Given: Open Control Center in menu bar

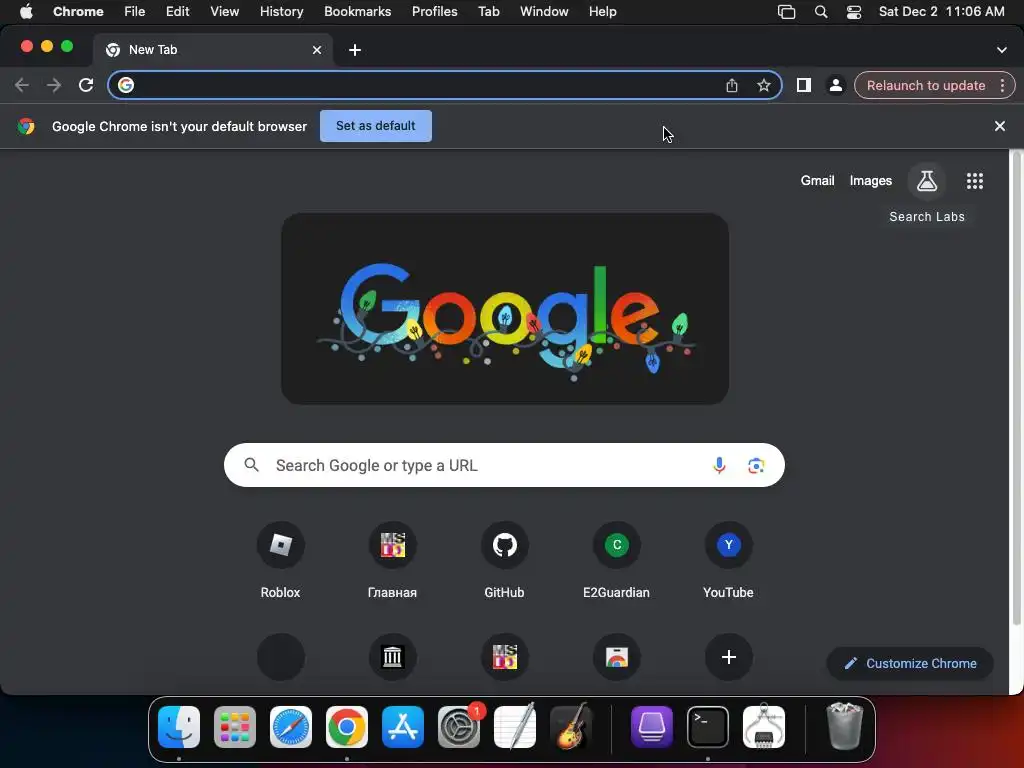Looking at the screenshot, I should click(854, 12).
